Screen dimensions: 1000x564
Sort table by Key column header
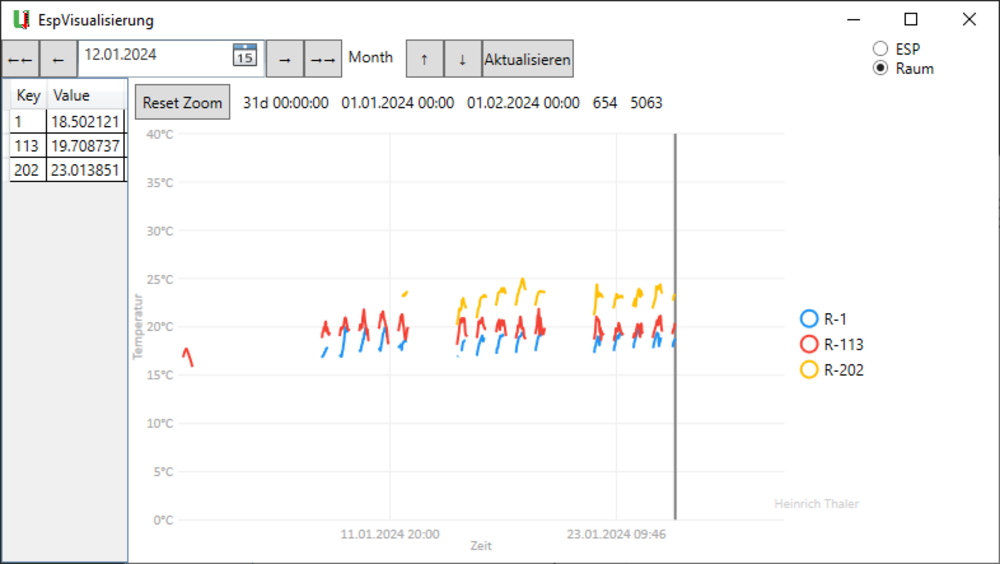29,96
